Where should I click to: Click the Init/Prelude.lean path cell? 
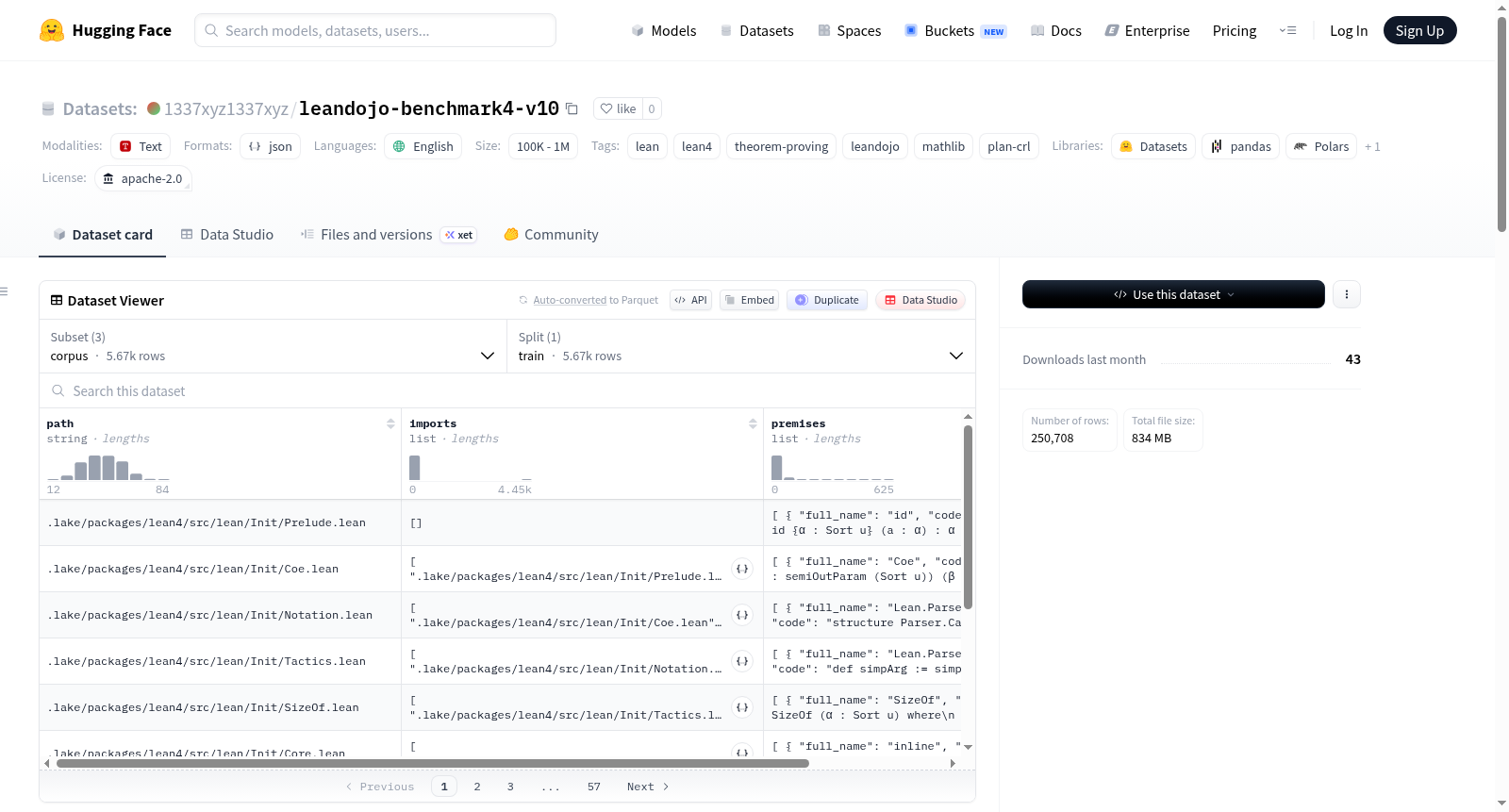(x=221, y=522)
